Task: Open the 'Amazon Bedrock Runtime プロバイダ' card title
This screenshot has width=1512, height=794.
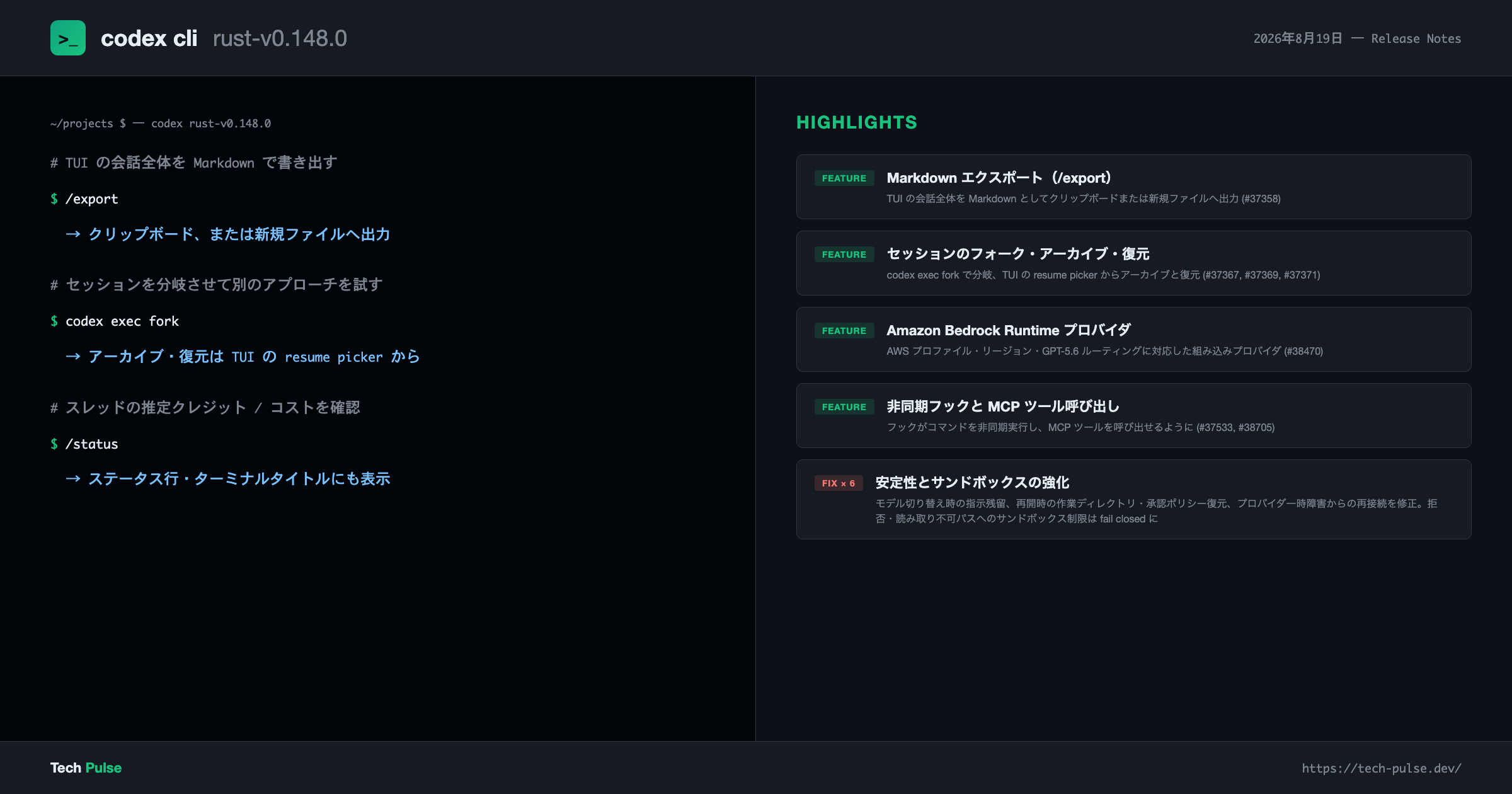Action: 1009,330
